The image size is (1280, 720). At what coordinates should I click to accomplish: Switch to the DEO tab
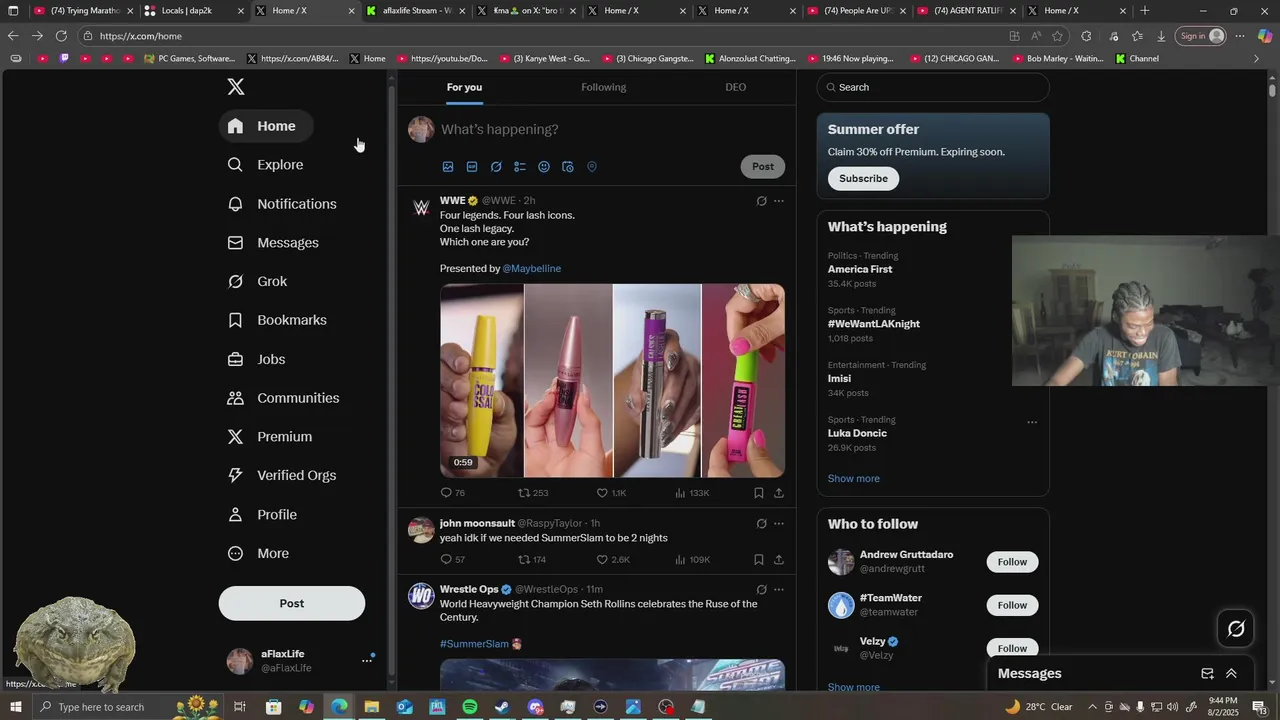(736, 87)
